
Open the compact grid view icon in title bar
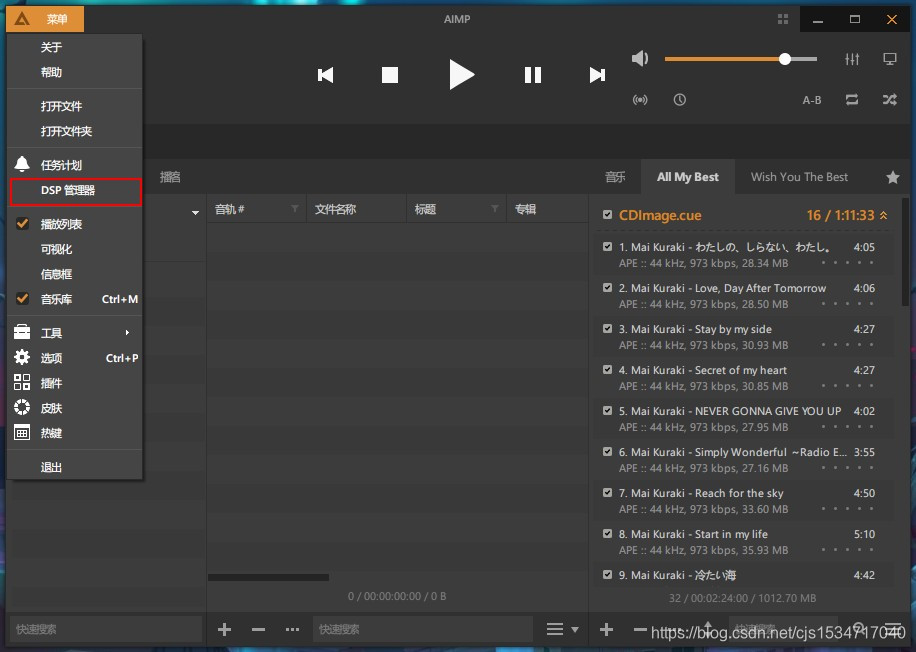(x=783, y=19)
